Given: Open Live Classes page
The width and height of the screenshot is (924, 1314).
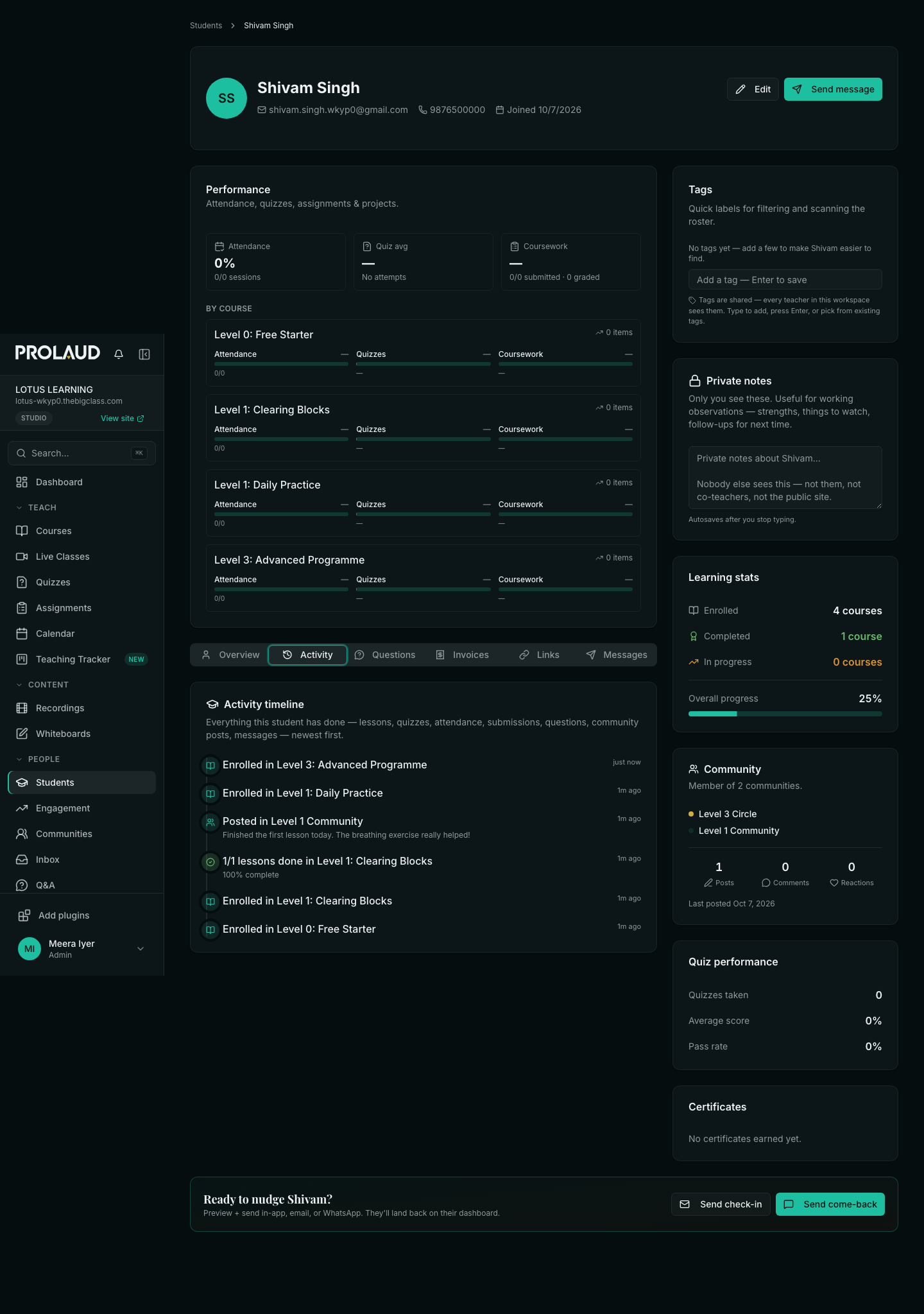Looking at the screenshot, I should pos(81,557).
